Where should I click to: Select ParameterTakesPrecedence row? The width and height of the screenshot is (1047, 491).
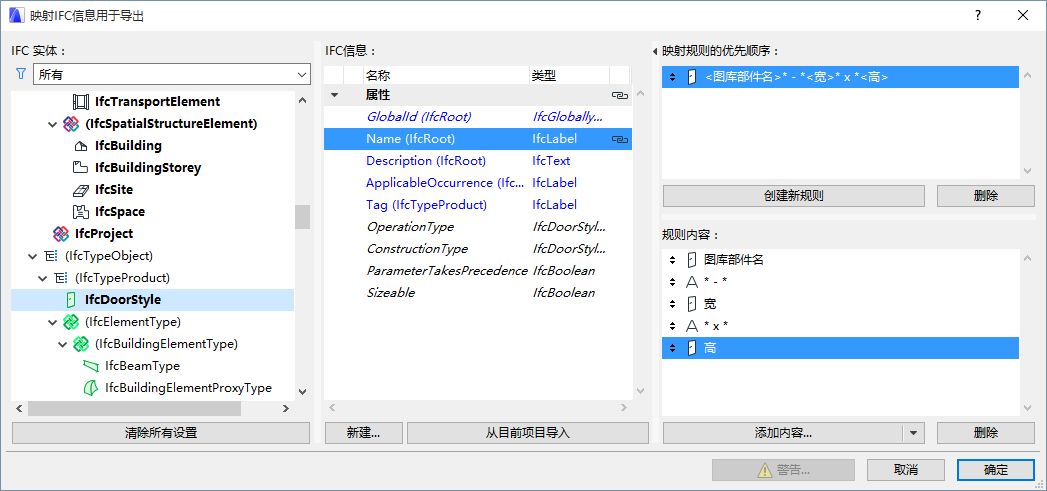coord(477,271)
